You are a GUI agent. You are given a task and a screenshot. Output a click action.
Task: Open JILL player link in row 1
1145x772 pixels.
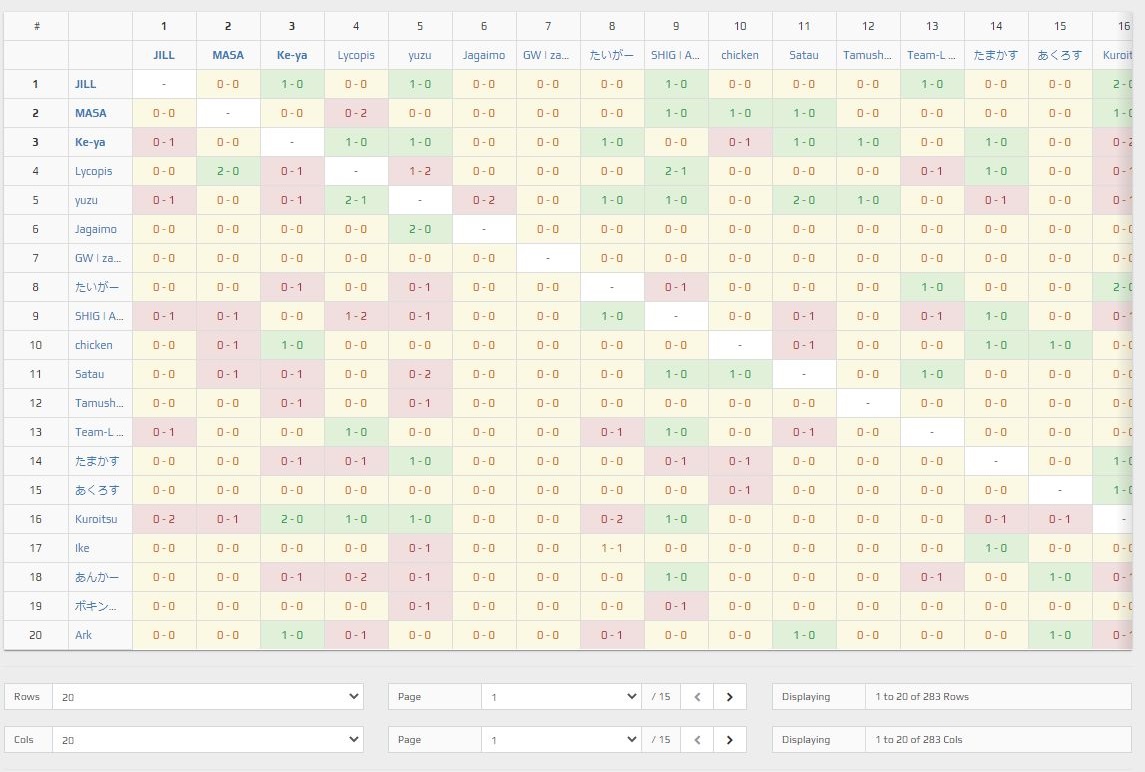(x=85, y=84)
